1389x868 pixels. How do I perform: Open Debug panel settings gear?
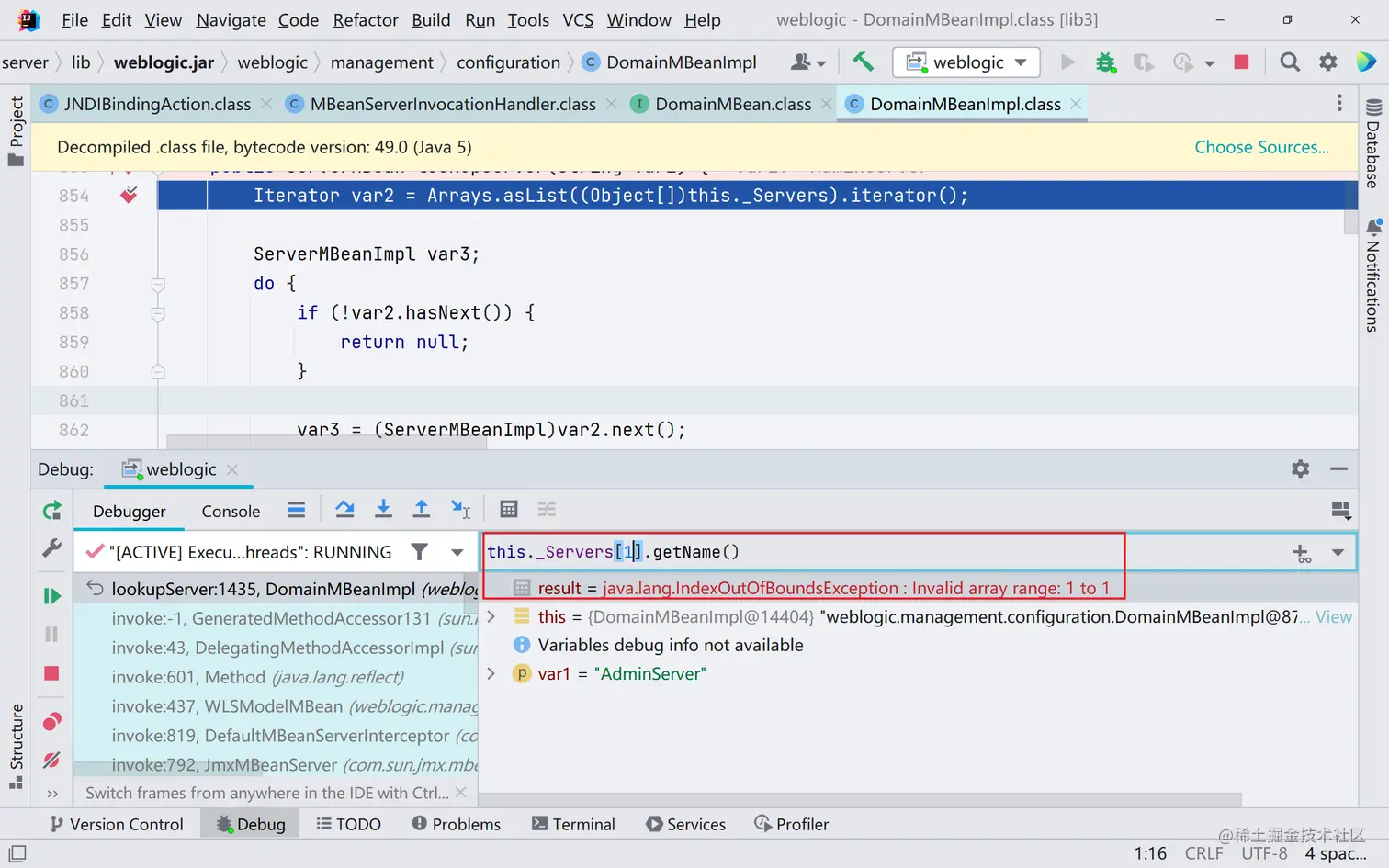tap(1301, 468)
